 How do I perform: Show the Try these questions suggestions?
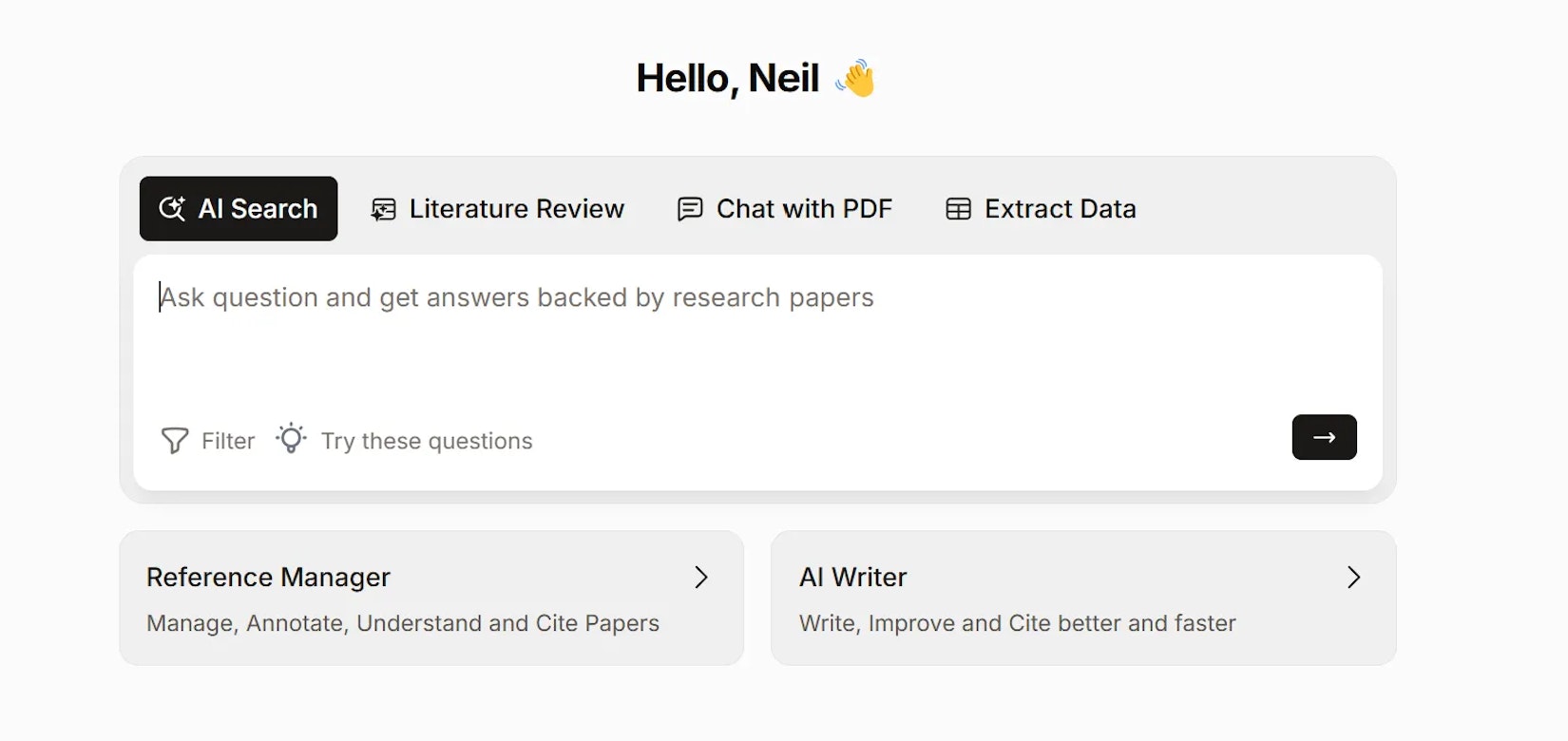(427, 441)
